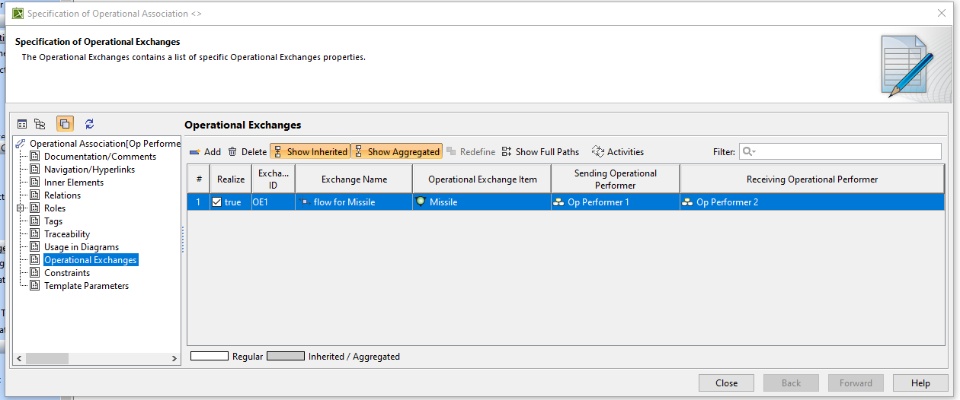Open the Filter search options dropdown
960x400 pixels.
click(748, 152)
